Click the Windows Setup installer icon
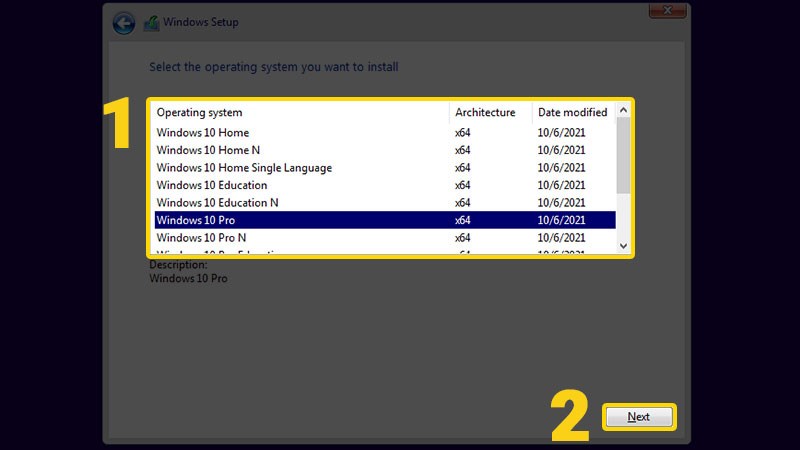The height and width of the screenshot is (450, 800). pyautogui.click(x=152, y=23)
